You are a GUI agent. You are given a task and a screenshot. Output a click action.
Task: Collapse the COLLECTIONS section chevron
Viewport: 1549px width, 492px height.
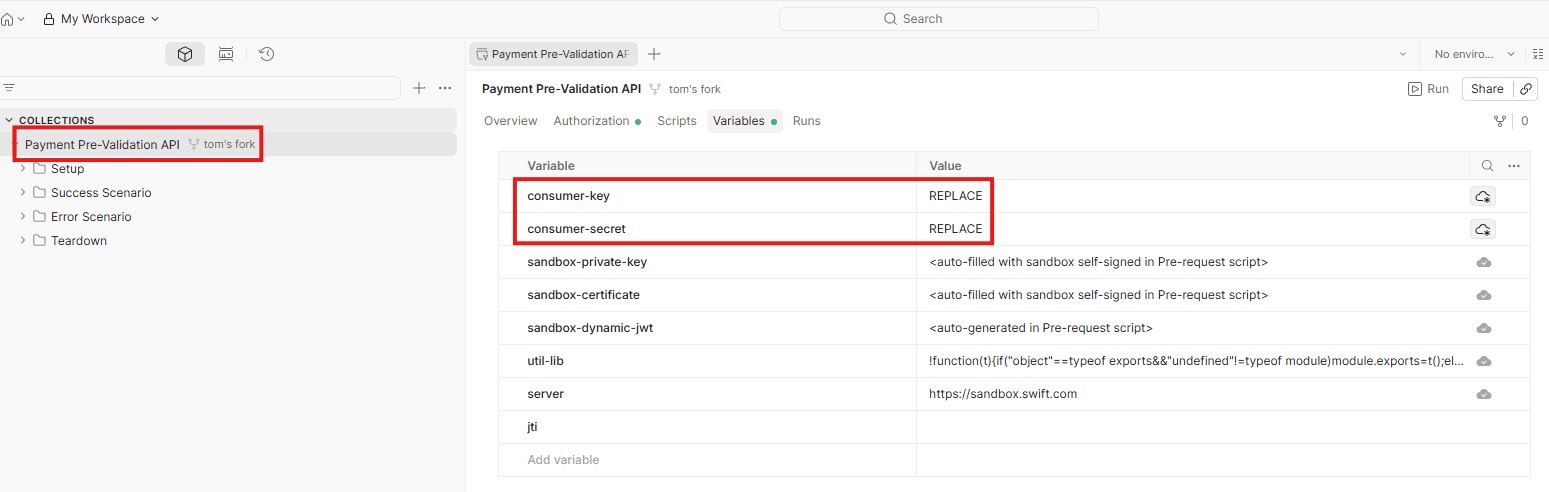click(9, 120)
